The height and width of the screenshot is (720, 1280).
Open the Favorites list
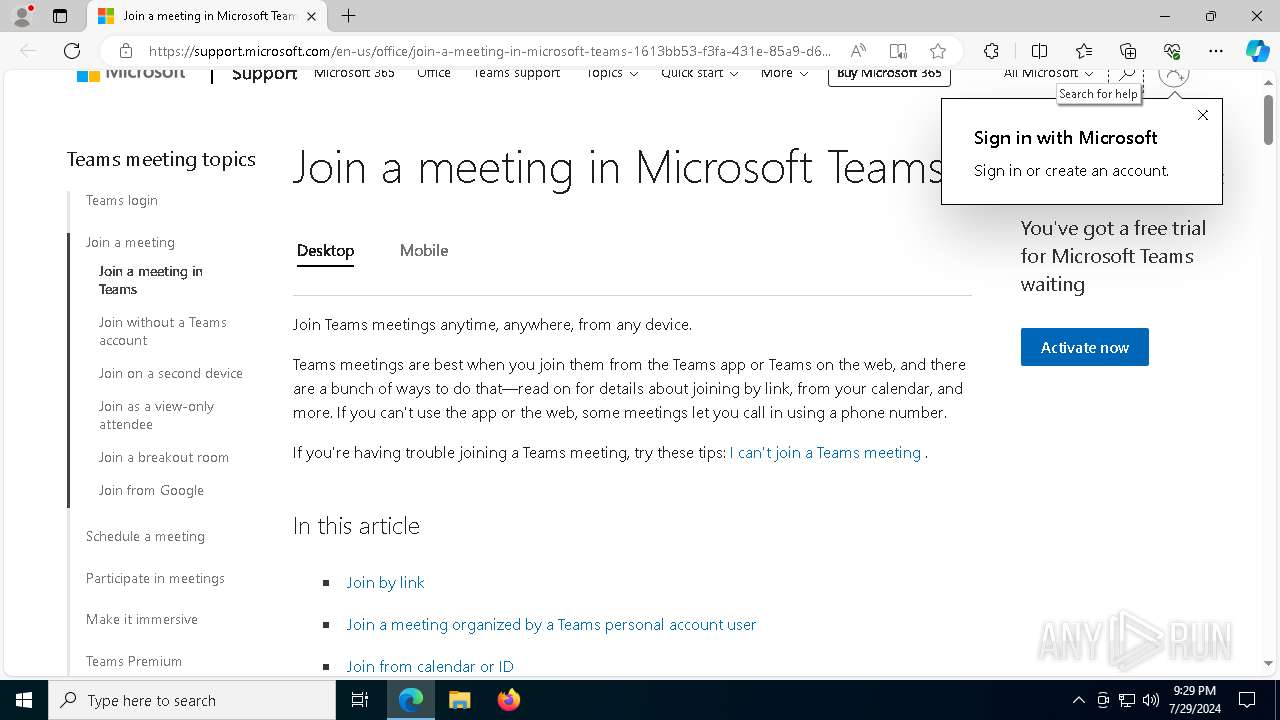pyautogui.click(x=1084, y=51)
